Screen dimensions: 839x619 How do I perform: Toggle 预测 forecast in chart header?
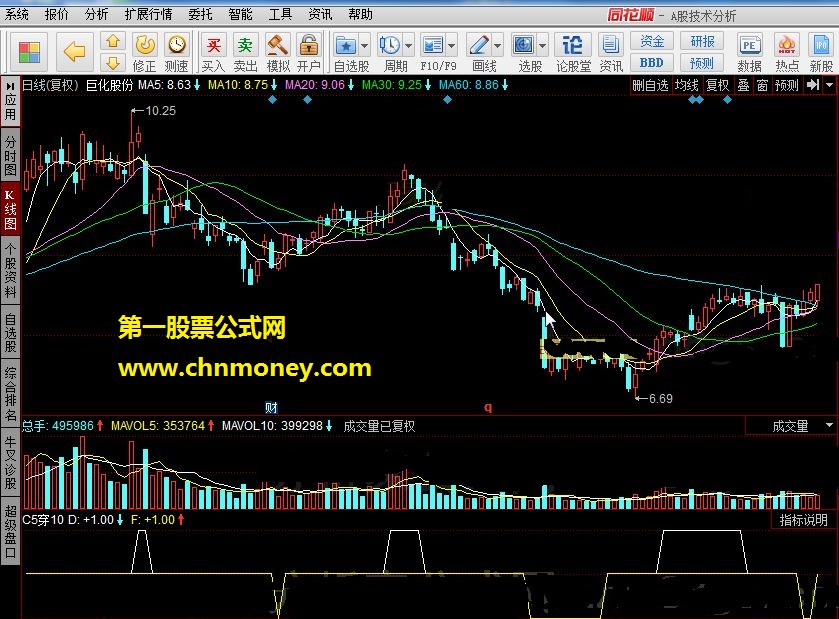[787, 85]
